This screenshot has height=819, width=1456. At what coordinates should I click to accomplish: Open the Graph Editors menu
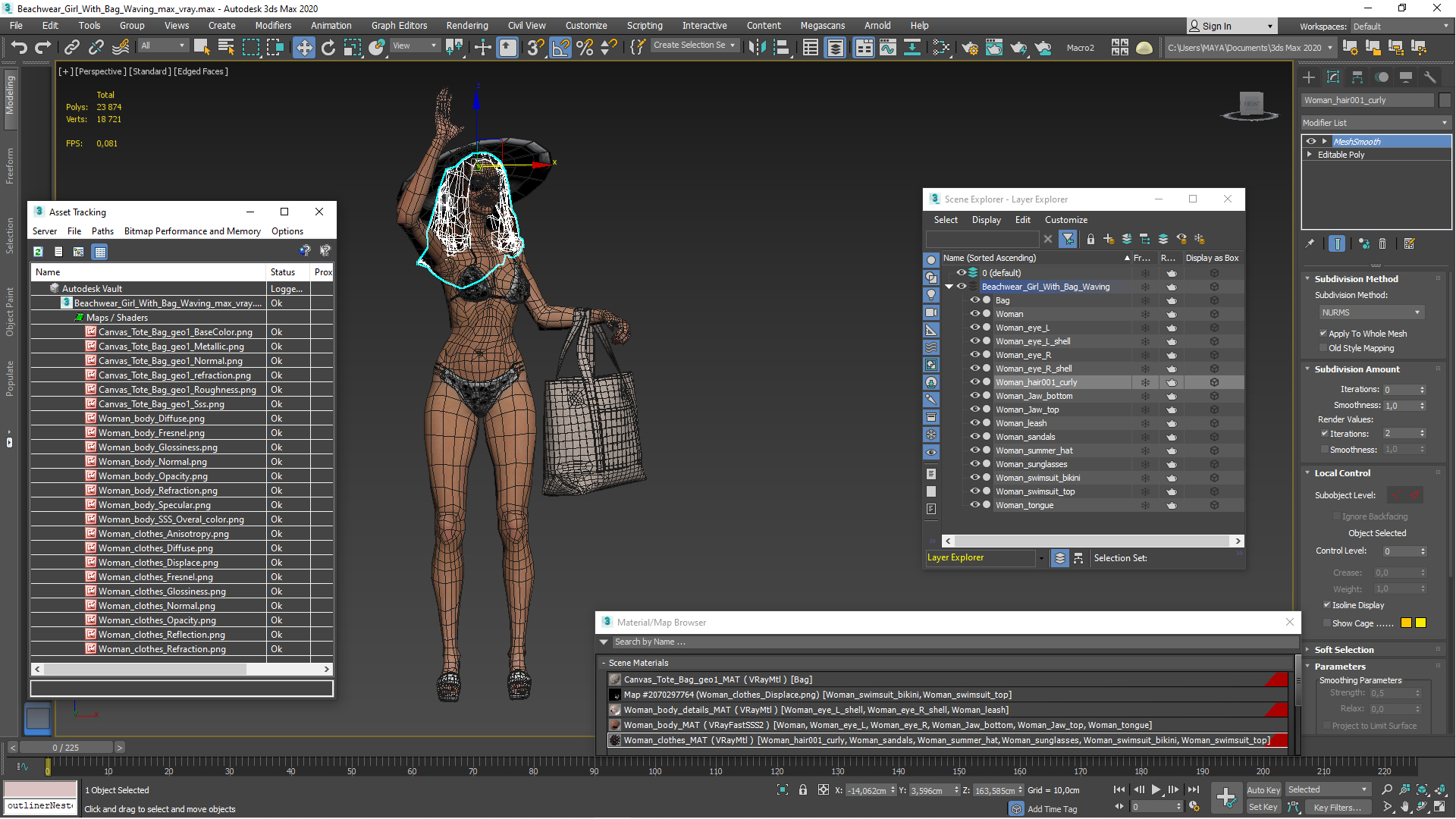[399, 26]
